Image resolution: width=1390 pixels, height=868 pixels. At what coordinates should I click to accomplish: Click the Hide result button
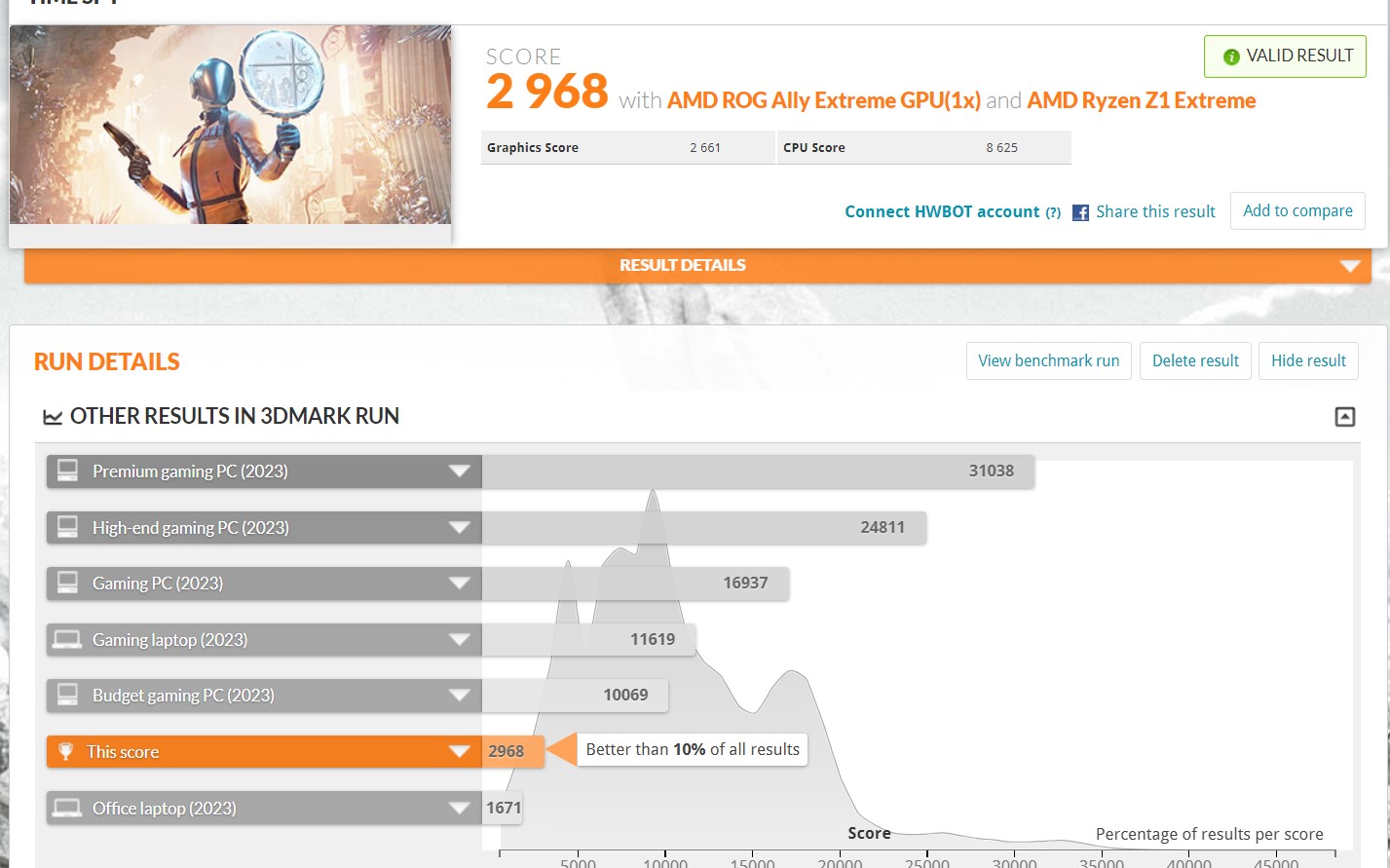1307,360
